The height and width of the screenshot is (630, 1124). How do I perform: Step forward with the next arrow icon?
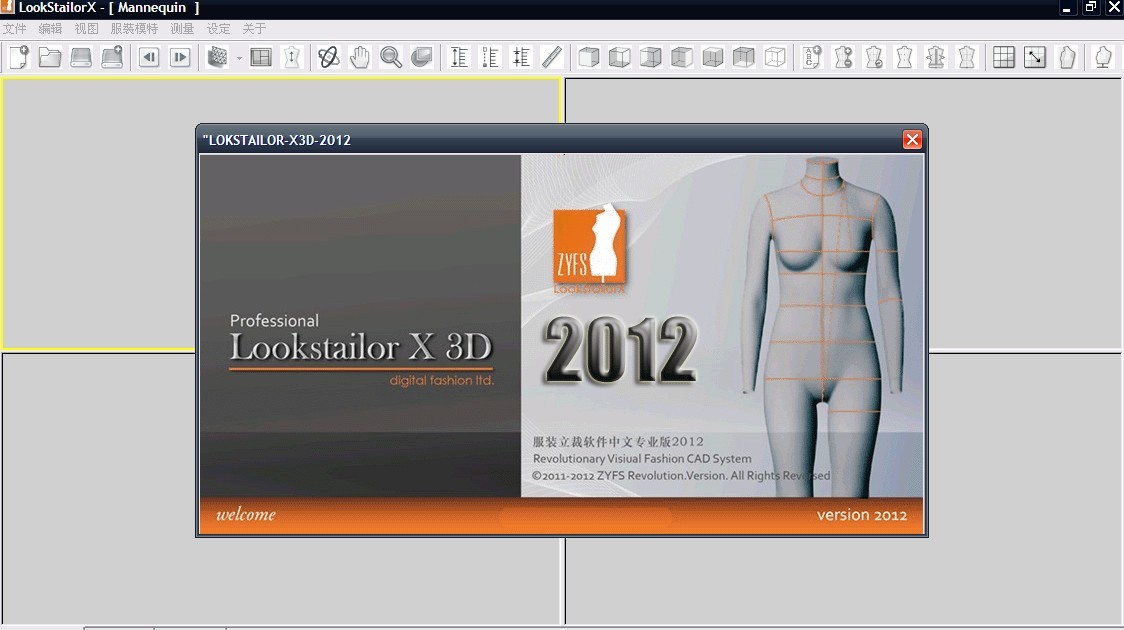[180, 57]
